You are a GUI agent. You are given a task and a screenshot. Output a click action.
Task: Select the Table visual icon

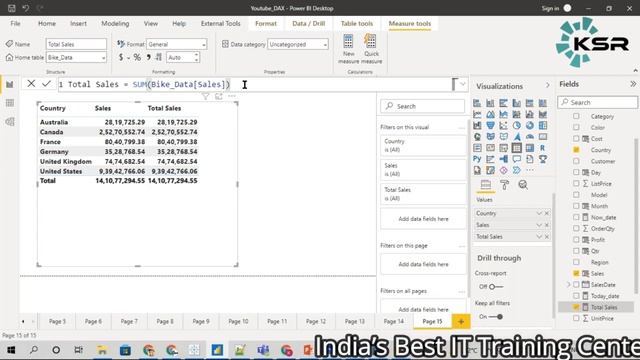click(x=516, y=148)
